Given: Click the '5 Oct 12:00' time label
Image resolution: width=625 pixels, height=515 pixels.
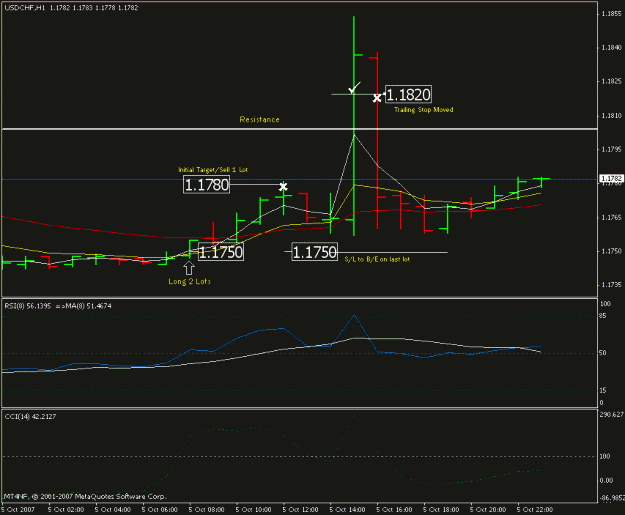Looking at the screenshot, I should pos(301,510).
